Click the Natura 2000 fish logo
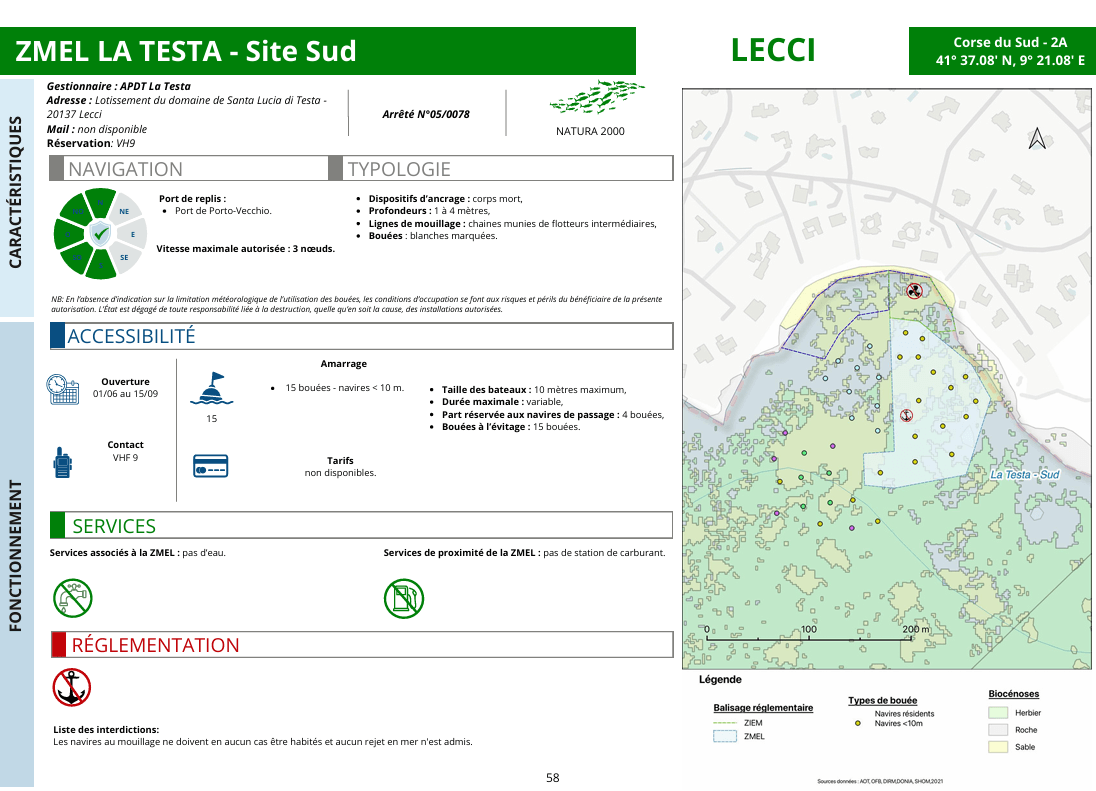This screenshot has width=1096, height=791. (597, 97)
